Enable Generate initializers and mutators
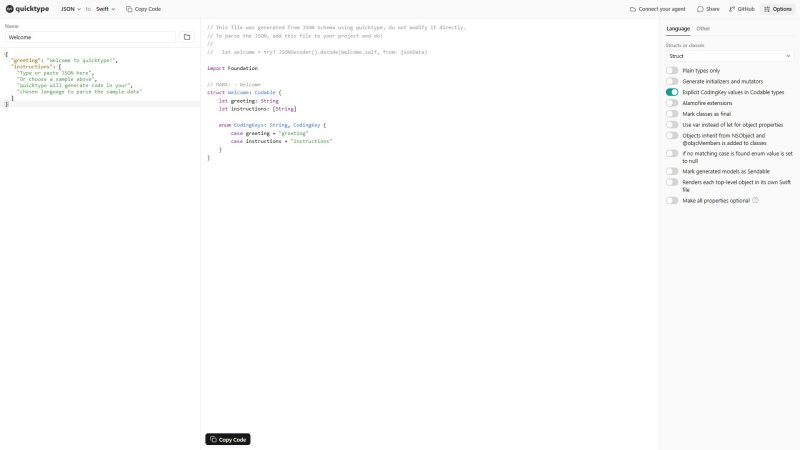Image resolution: width=800 pixels, height=450 pixels. pyautogui.click(x=672, y=81)
